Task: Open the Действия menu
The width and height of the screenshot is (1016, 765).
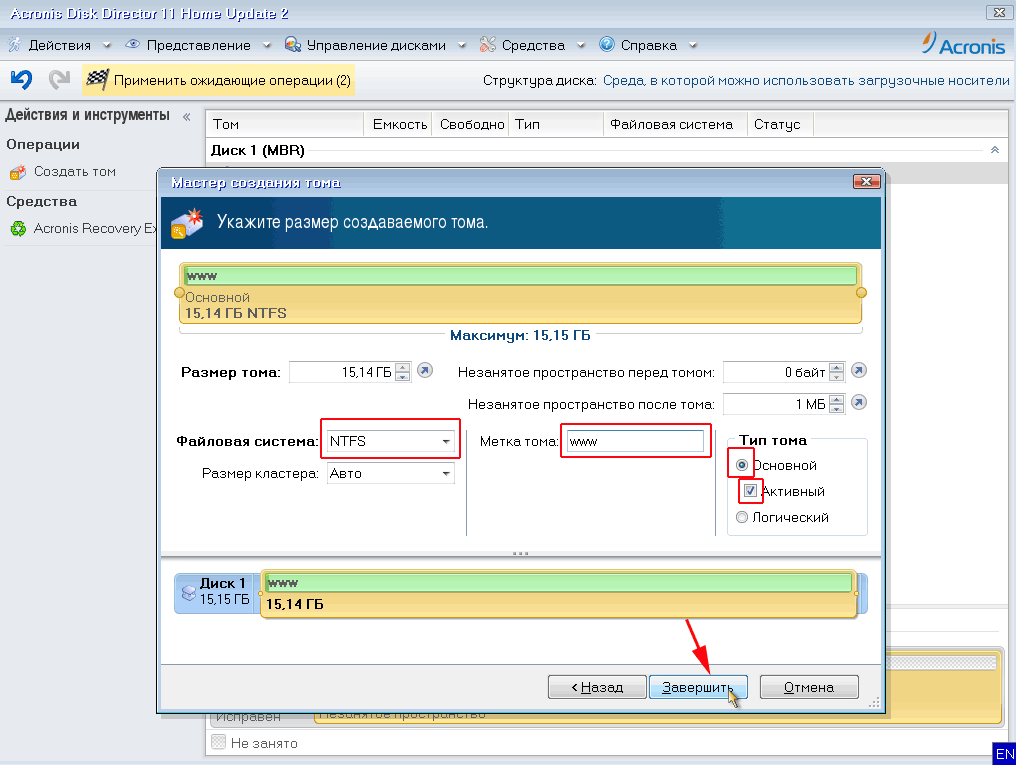Action: (60, 45)
